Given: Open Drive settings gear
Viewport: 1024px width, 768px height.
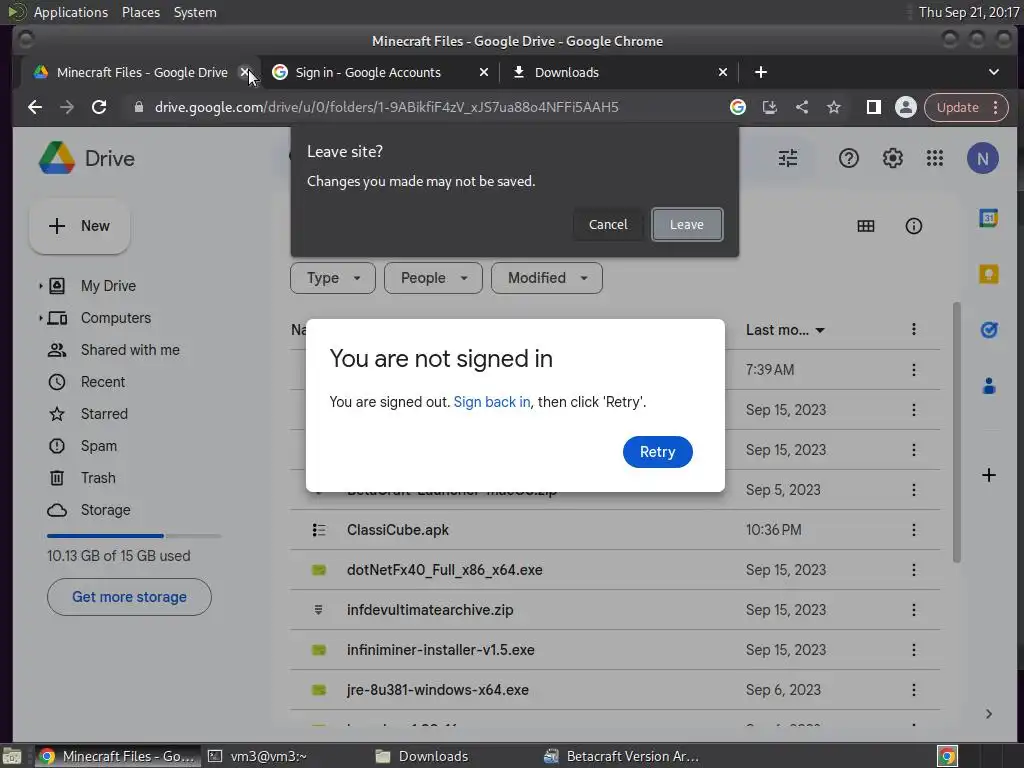Looking at the screenshot, I should [x=892, y=158].
